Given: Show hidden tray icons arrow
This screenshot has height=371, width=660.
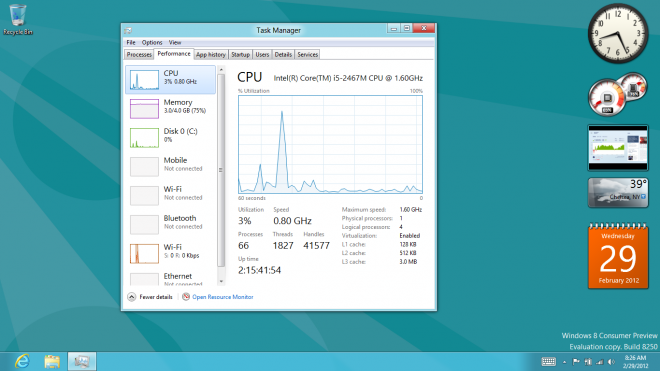Looking at the screenshot, I should 564,362.
